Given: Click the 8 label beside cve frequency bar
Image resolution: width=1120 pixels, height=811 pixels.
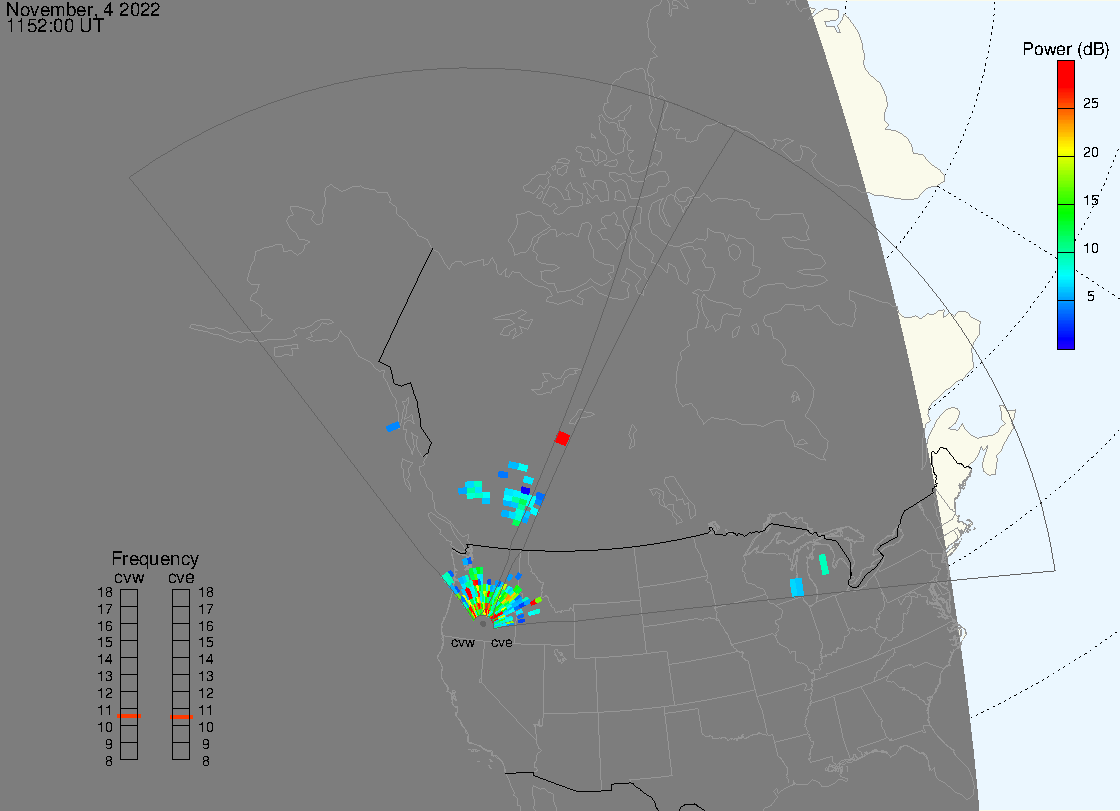Looking at the screenshot, I should point(206,762).
